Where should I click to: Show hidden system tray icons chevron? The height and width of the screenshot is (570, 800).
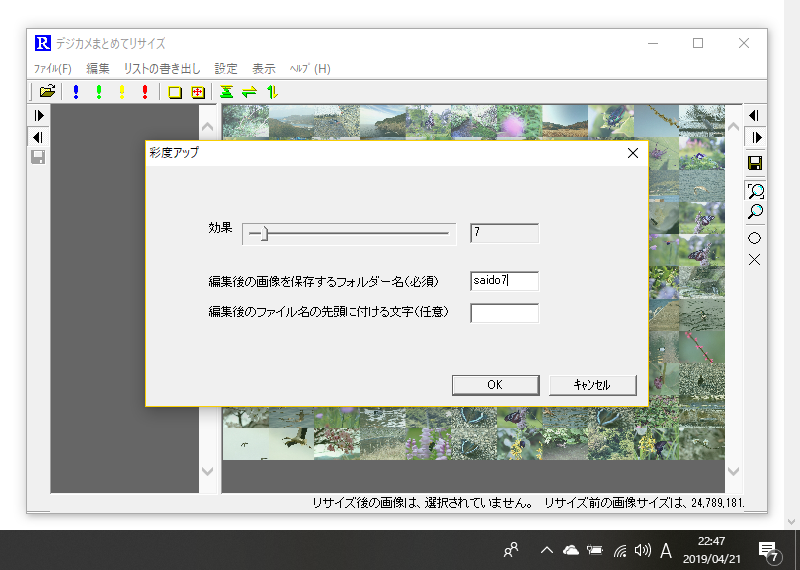click(x=546, y=550)
